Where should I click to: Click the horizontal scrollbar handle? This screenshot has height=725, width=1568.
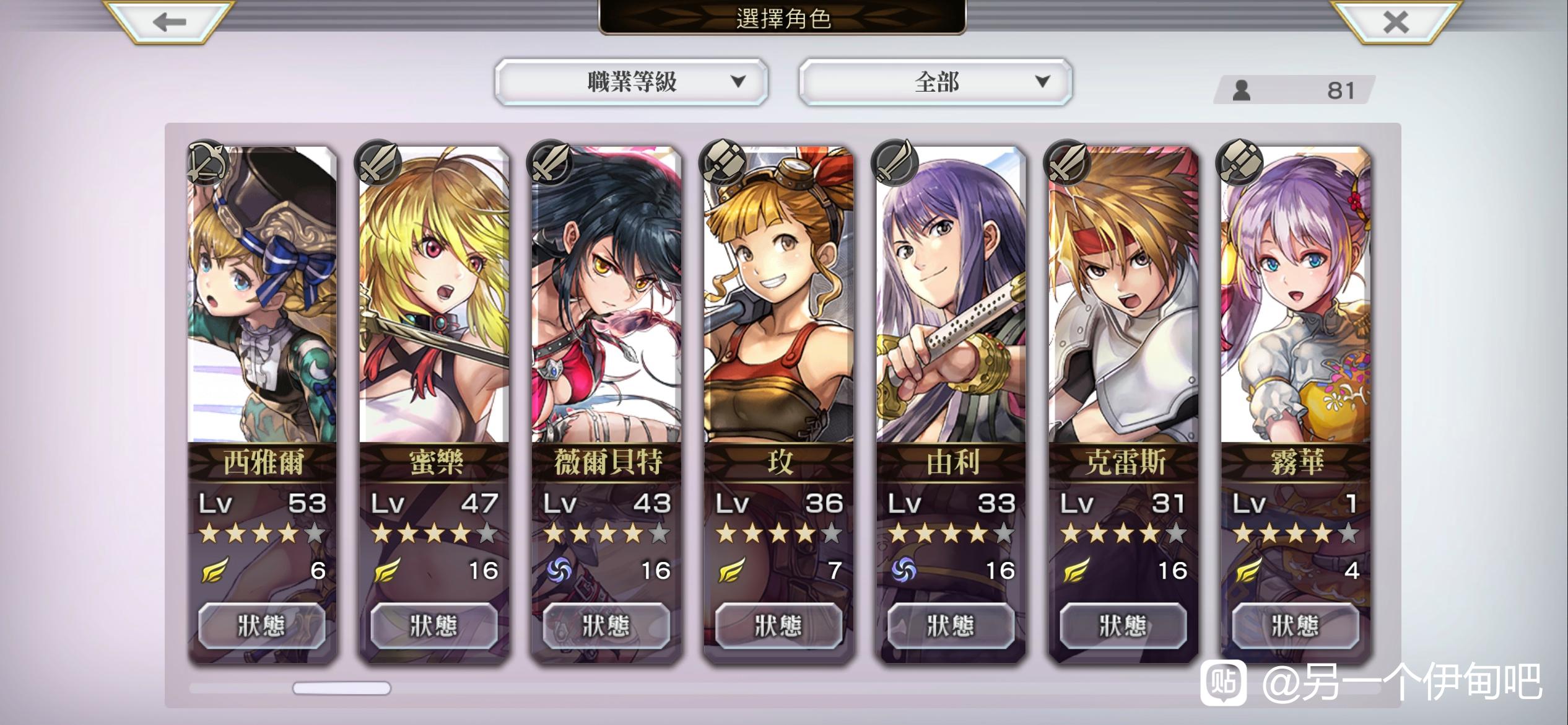click(x=342, y=688)
